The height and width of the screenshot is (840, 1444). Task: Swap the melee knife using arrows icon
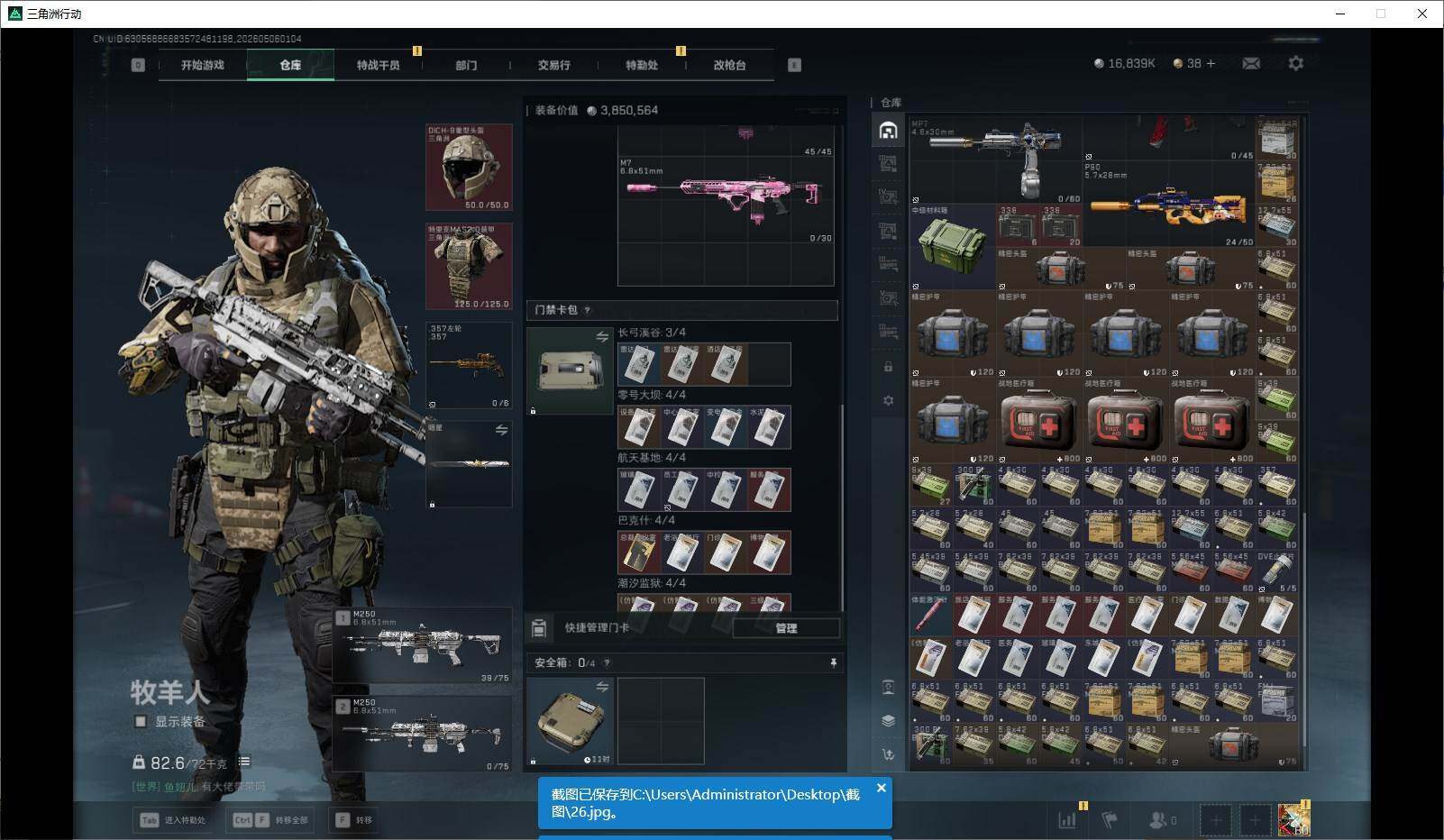[501, 431]
